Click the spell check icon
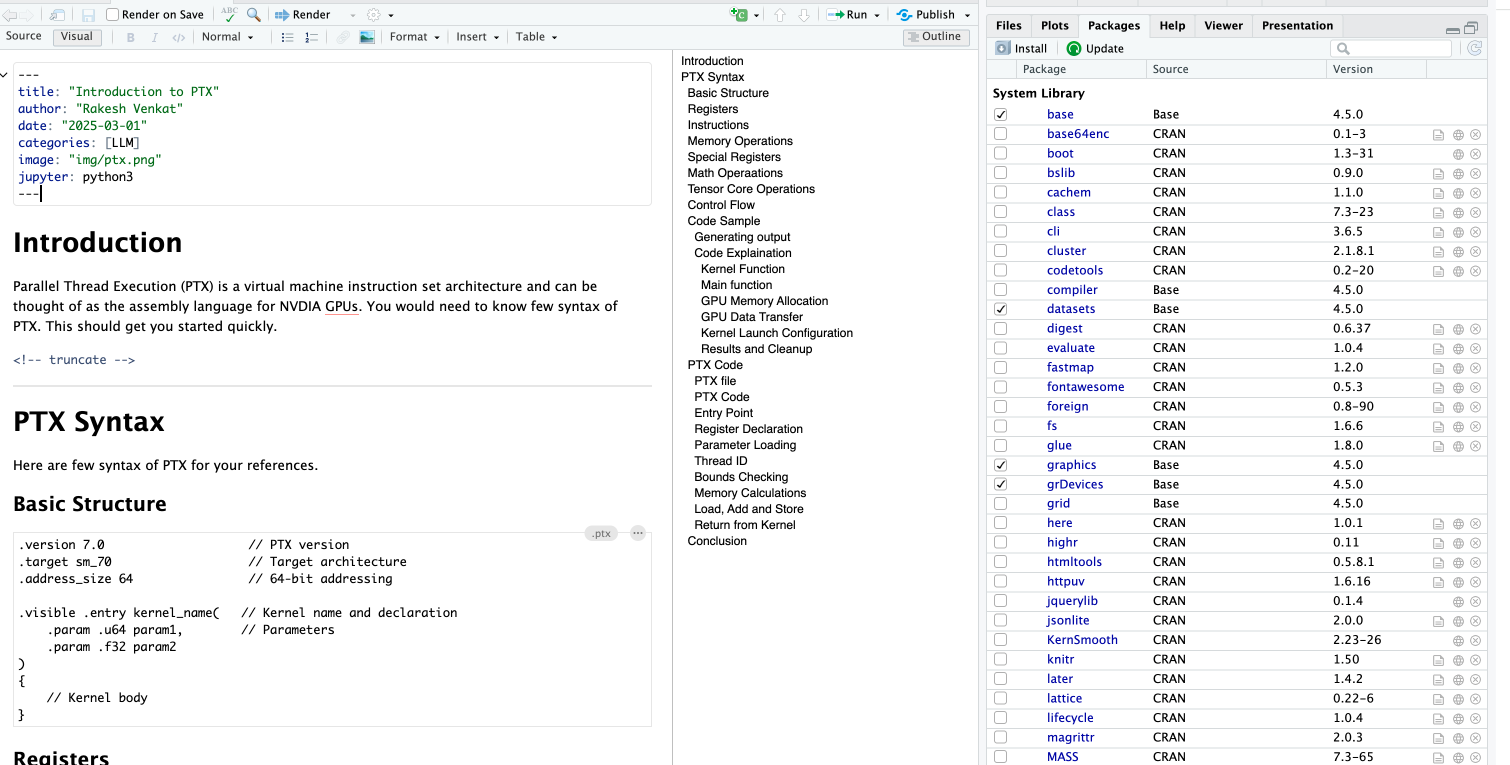This screenshot has width=1510, height=765. [229, 14]
